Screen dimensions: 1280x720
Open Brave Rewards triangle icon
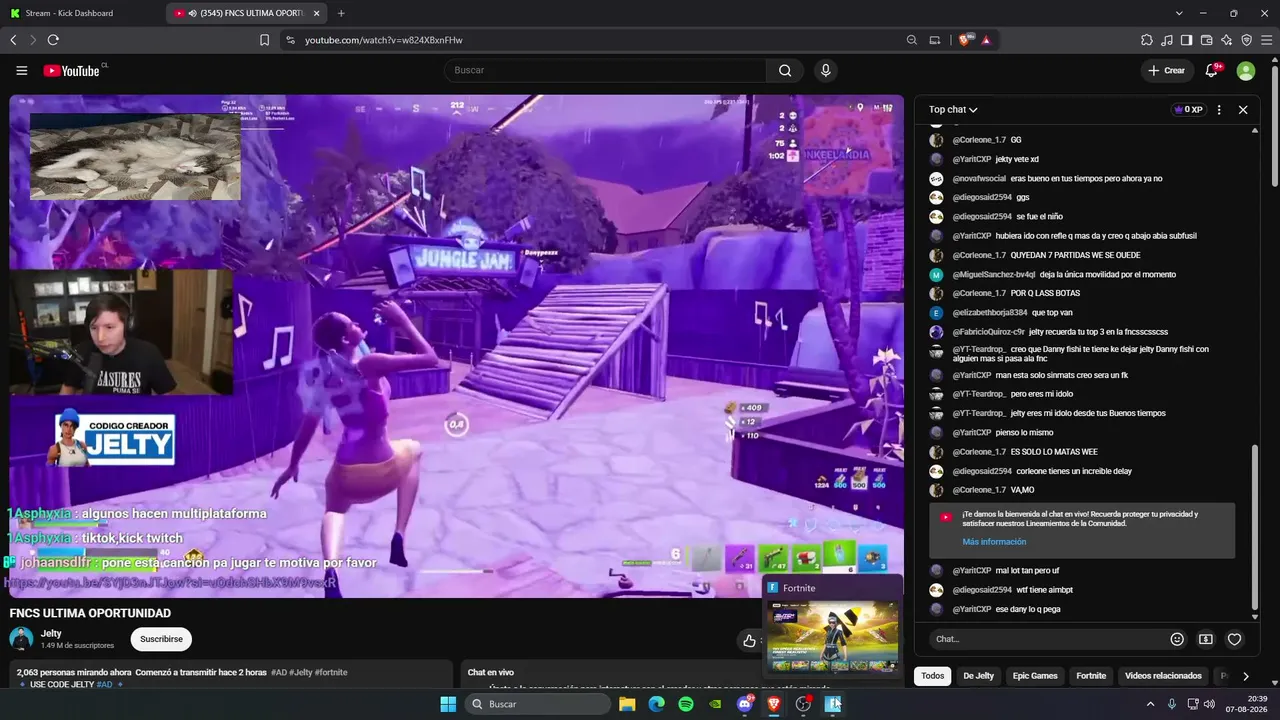[x=986, y=40]
